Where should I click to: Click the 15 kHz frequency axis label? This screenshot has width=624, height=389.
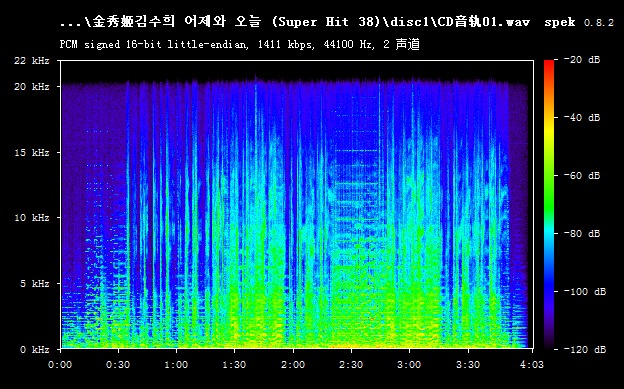[x=31, y=152]
